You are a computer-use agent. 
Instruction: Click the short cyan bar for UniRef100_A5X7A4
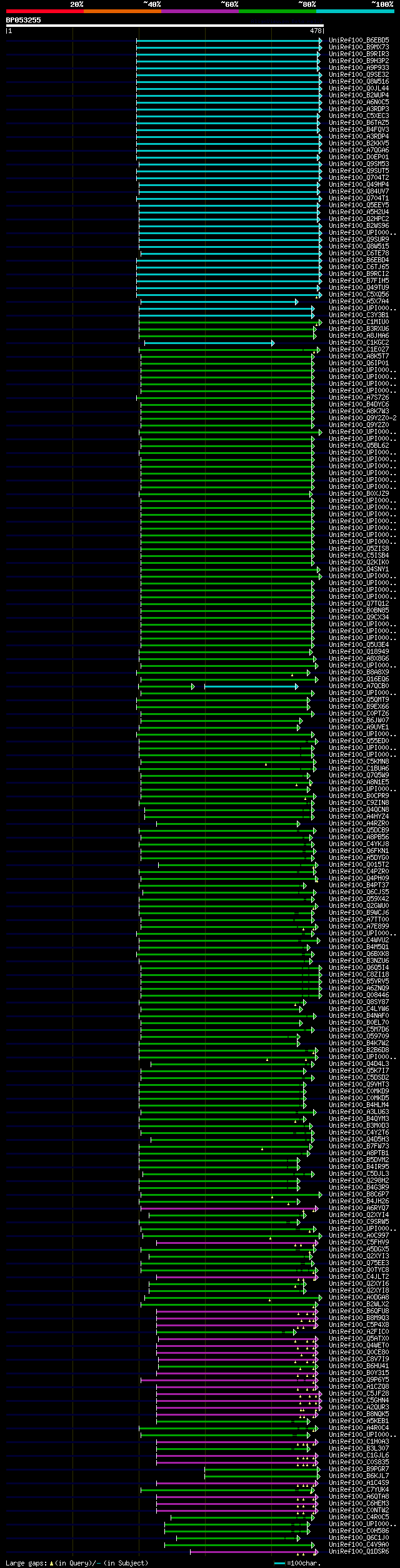[x=219, y=302]
